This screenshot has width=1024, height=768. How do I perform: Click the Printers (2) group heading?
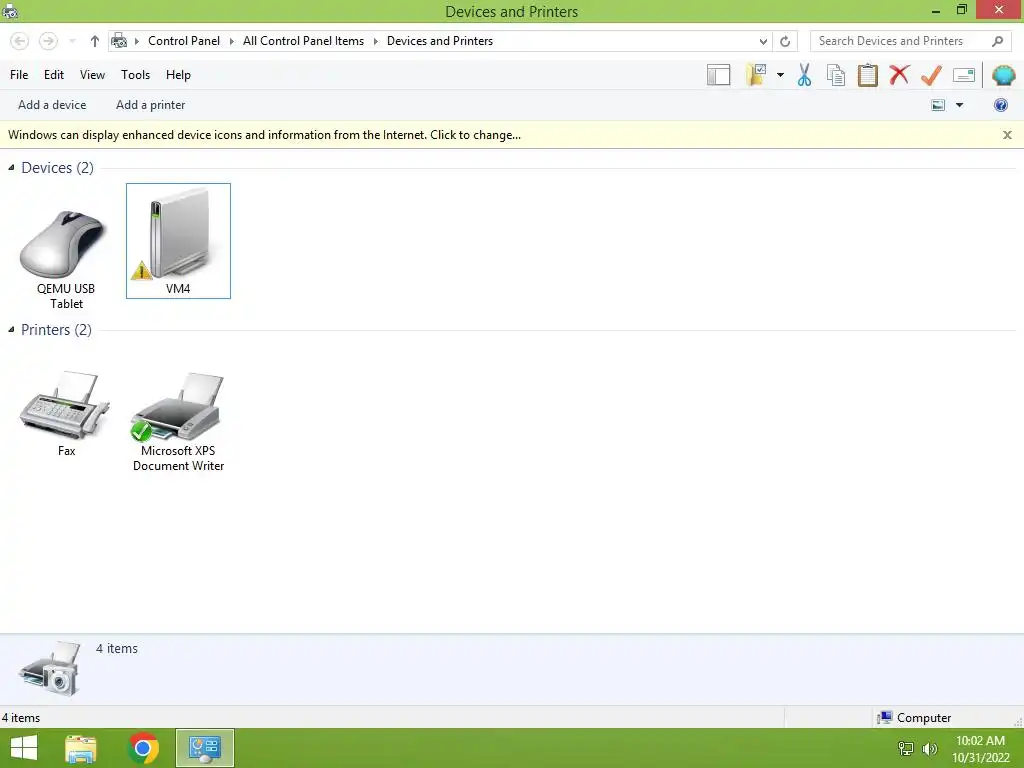(x=56, y=330)
